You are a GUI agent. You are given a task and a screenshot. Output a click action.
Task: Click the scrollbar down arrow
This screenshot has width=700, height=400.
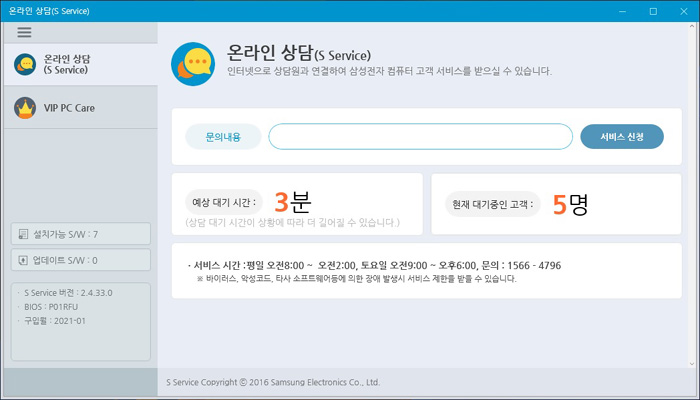pos(692,364)
